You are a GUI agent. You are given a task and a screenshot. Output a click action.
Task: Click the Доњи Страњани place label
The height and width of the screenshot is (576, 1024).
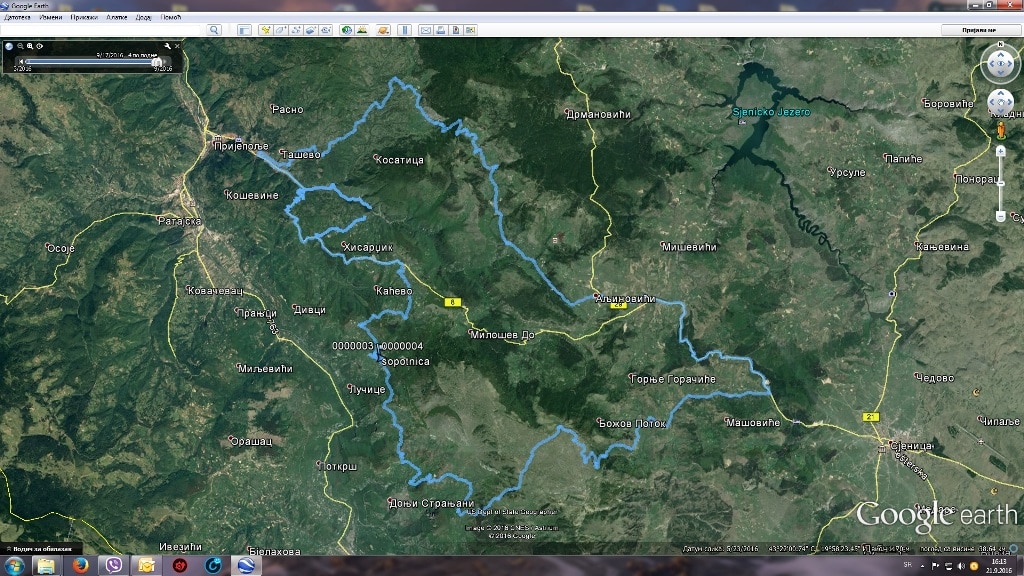coord(431,503)
